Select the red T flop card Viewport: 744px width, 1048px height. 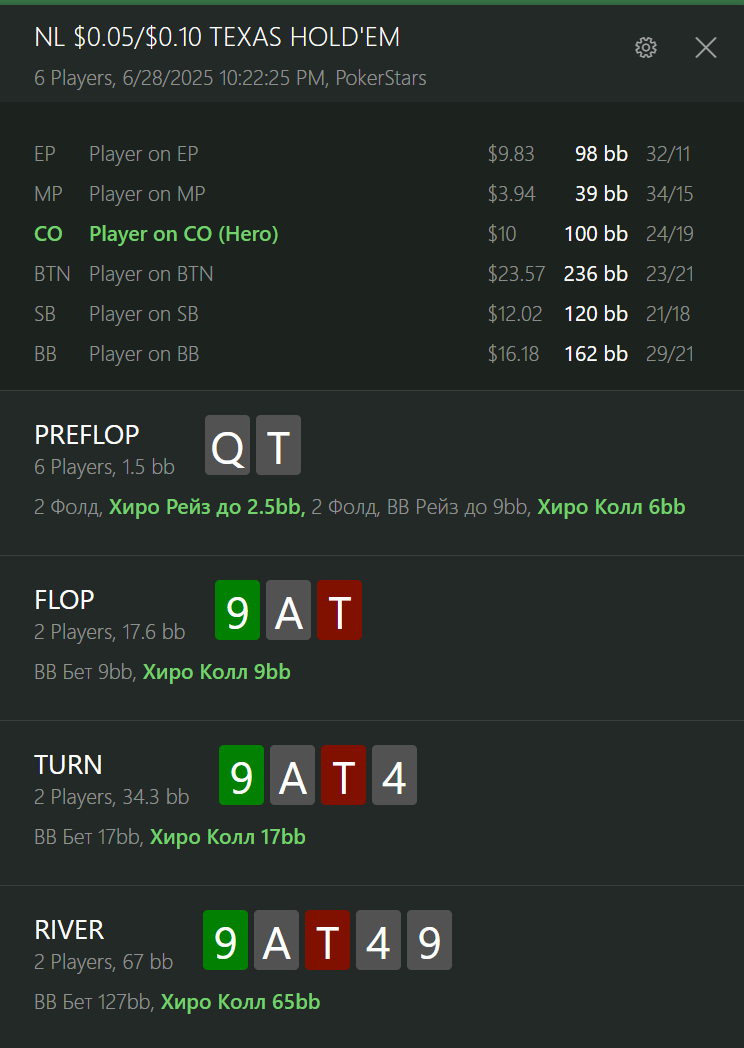(x=339, y=610)
